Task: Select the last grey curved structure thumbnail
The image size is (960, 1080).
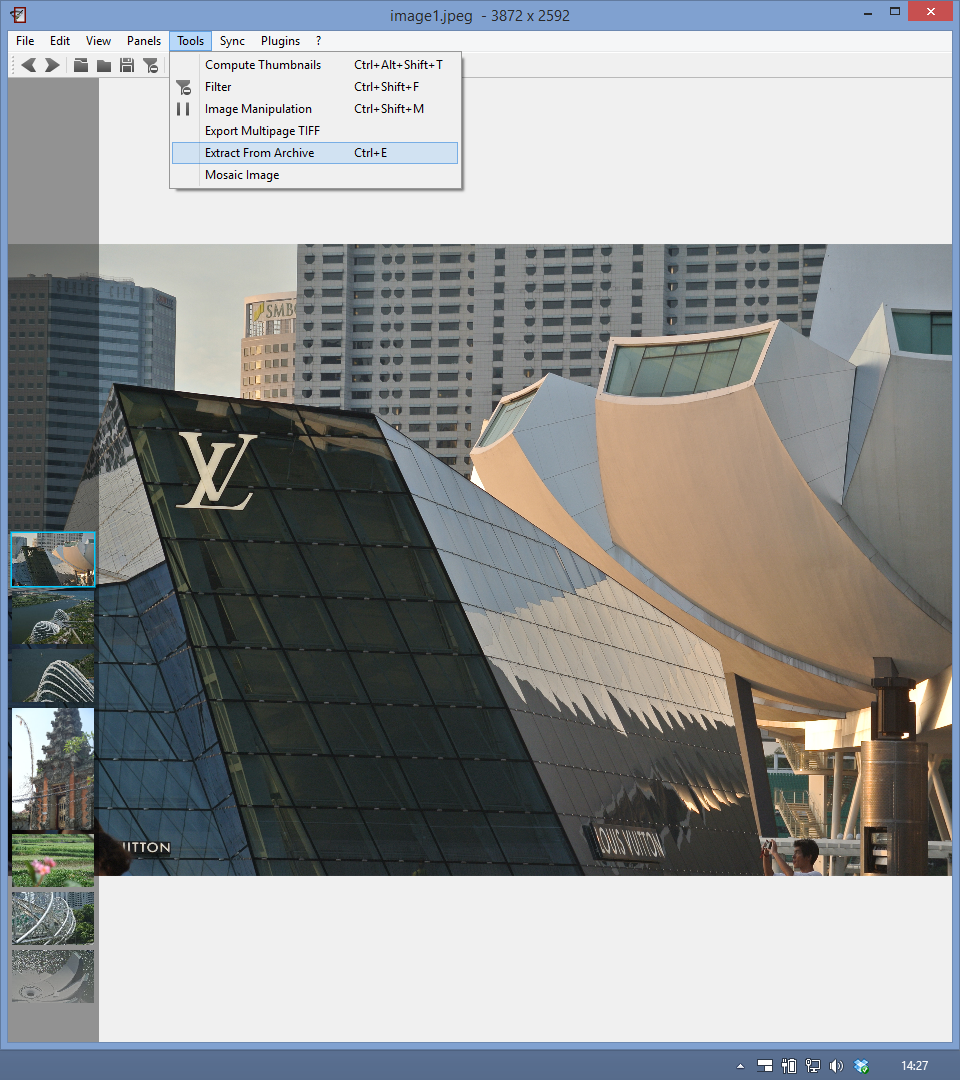Action: tap(53, 977)
